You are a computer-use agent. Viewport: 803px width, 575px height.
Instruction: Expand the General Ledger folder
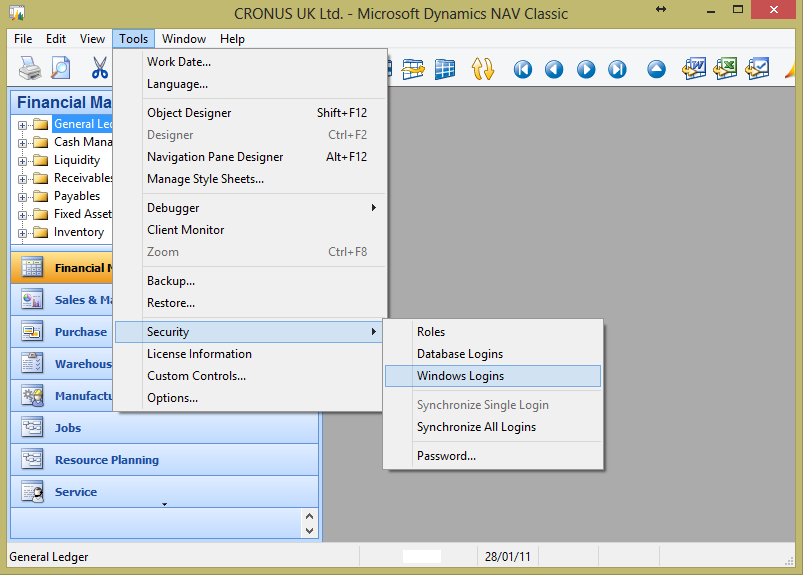pos(22,125)
